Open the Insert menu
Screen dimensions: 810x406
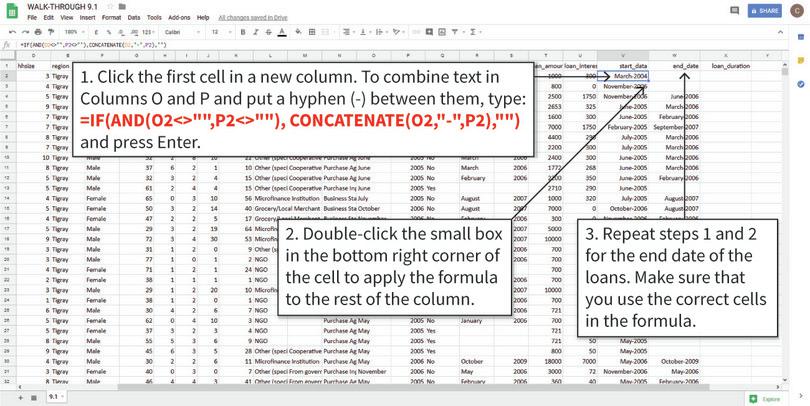87,18
